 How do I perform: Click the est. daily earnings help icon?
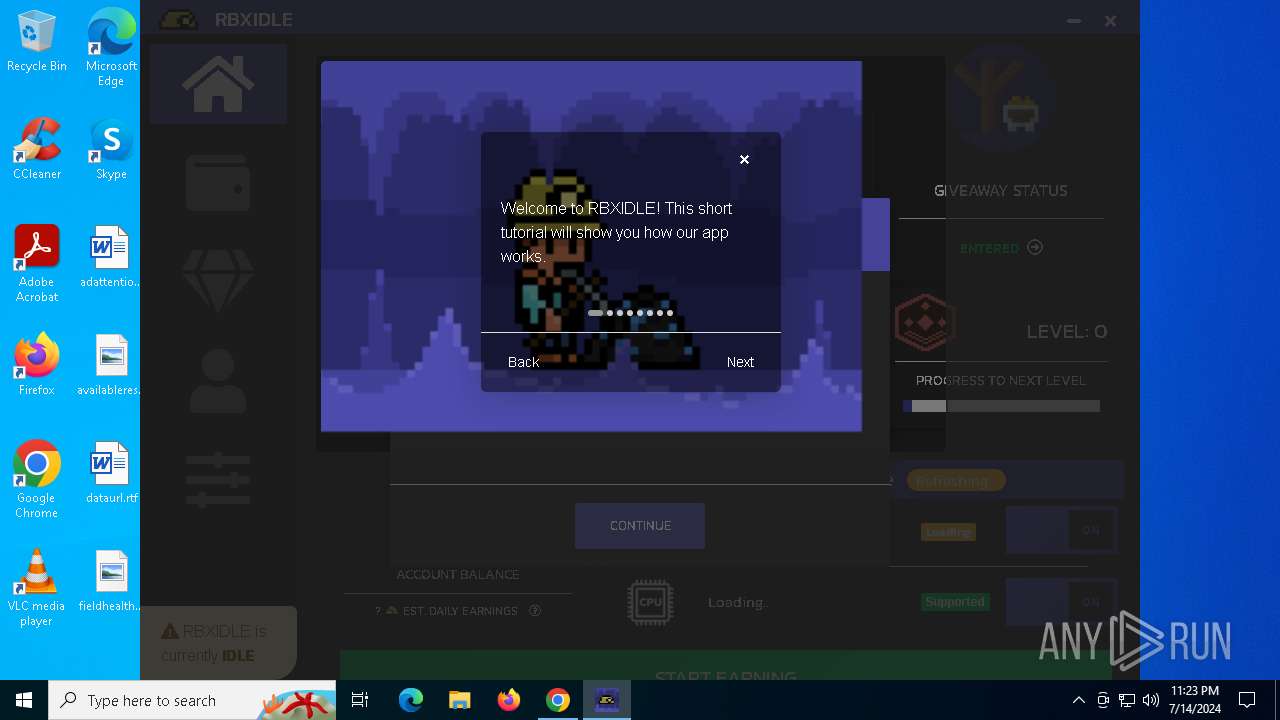tap(535, 610)
